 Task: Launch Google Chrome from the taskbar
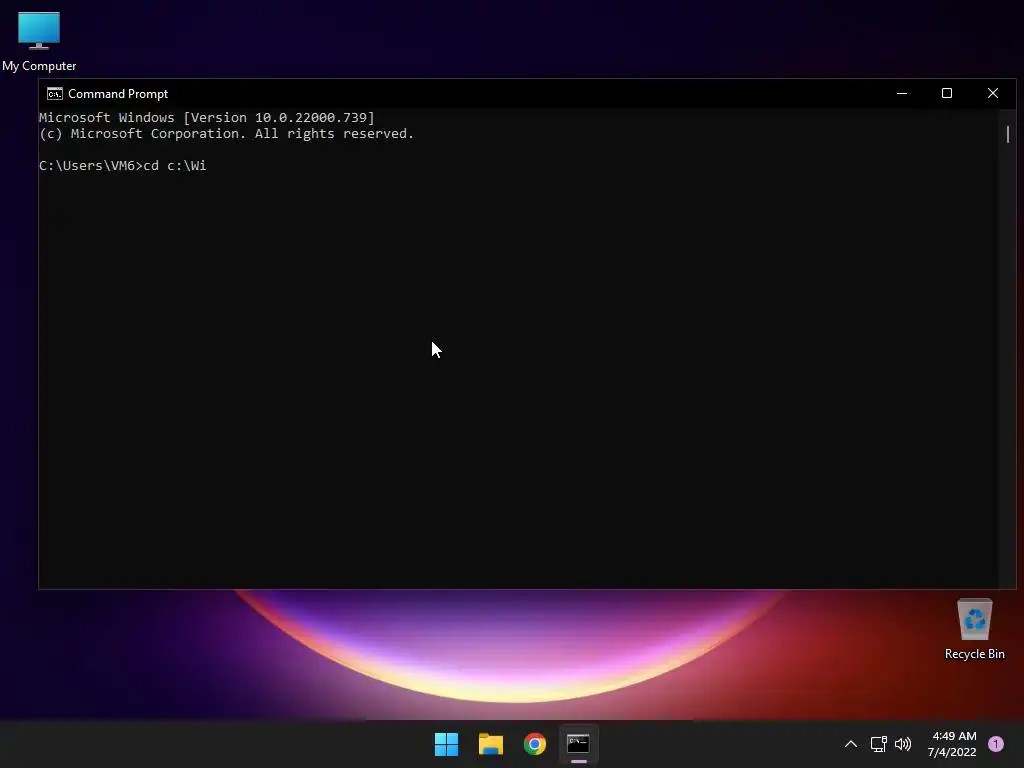click(535, 744)
